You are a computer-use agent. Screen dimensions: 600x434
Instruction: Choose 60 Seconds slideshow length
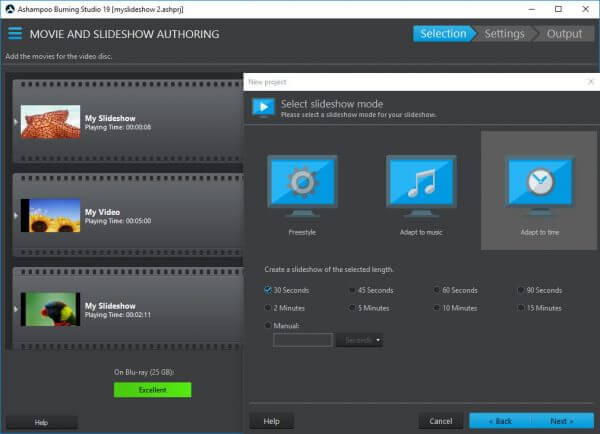point(436,290)
